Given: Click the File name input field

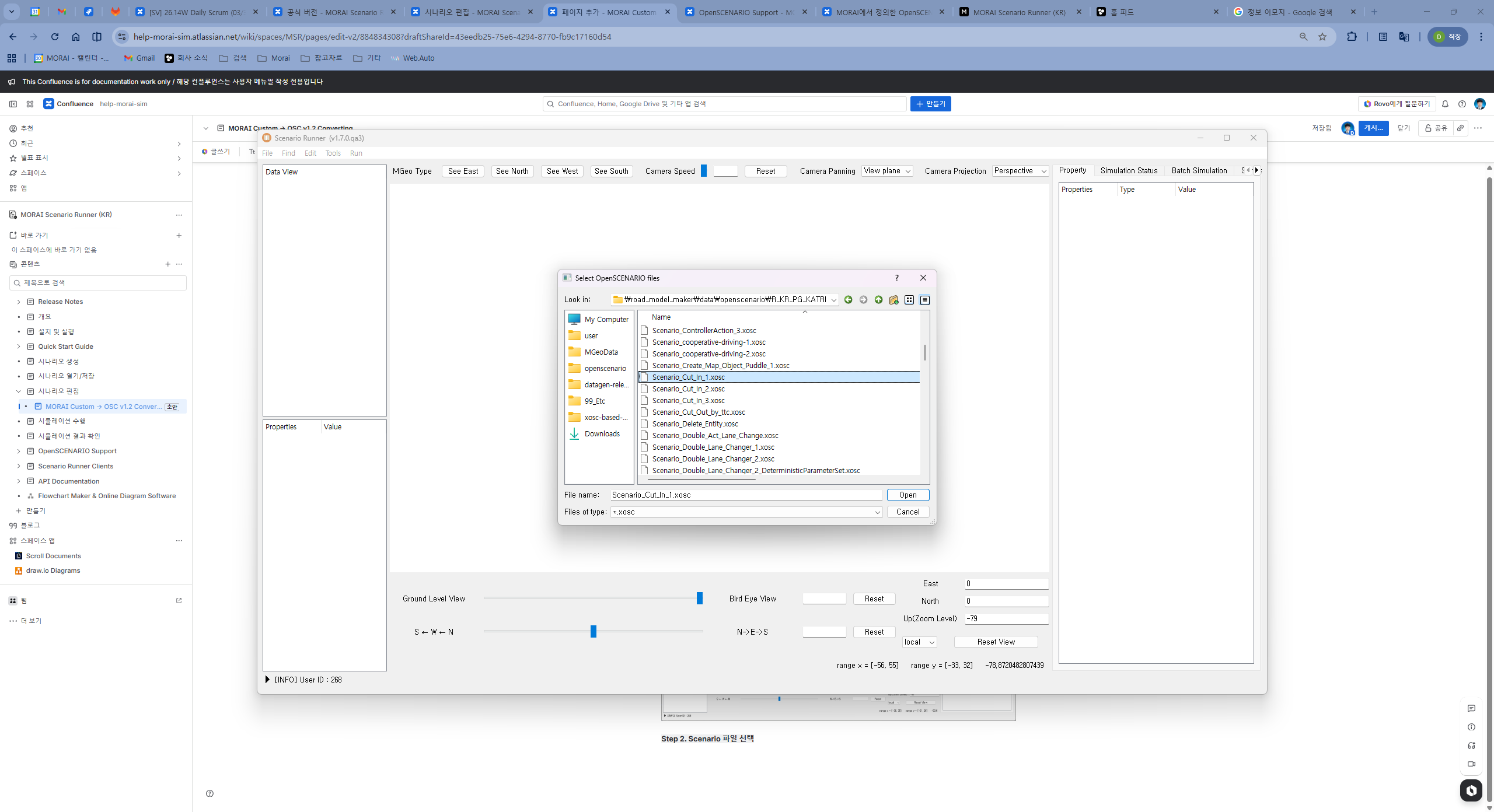Looking at the screenshot, I should [746, 495].
